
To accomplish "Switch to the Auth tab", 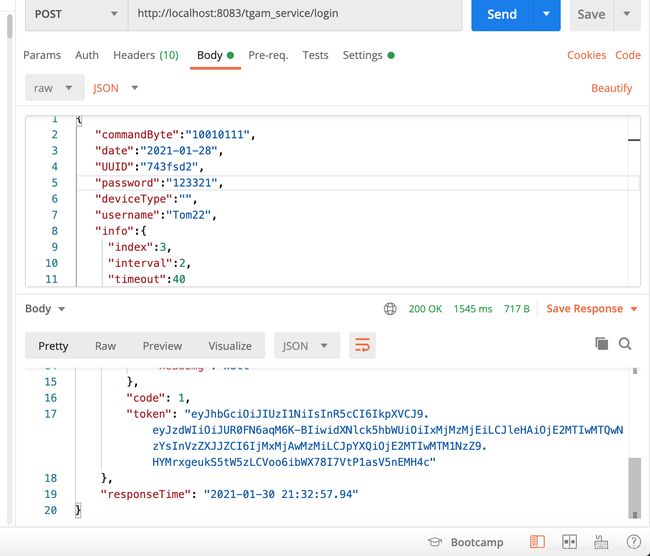I will tap(87, 55).
